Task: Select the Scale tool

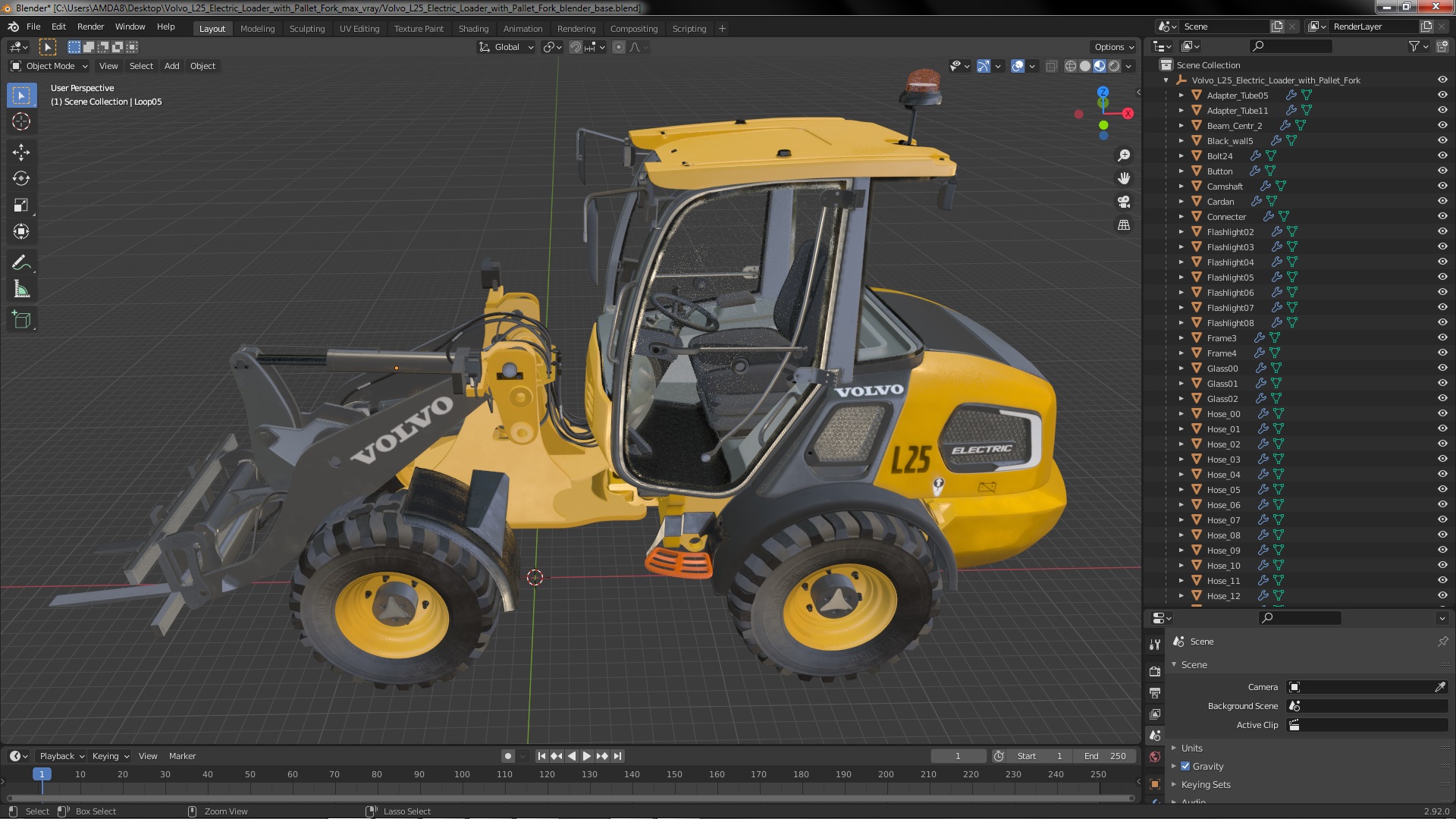Action: click(x=21, y=205)
